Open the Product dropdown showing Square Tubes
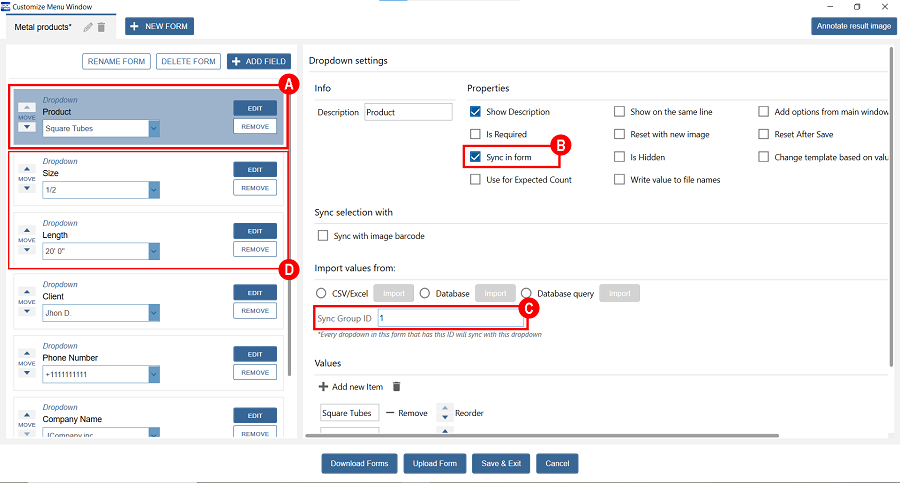 pos(154,128)
